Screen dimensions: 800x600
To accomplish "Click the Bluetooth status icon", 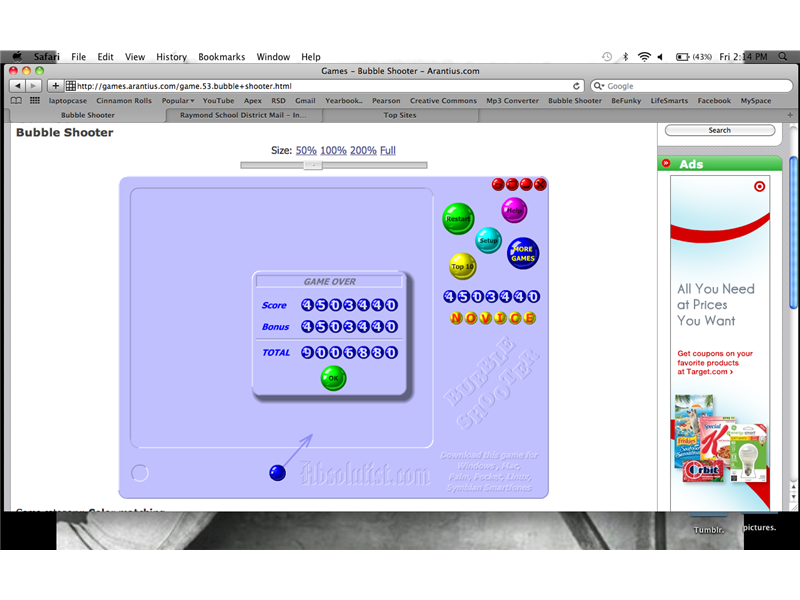I will coord(625,57).
